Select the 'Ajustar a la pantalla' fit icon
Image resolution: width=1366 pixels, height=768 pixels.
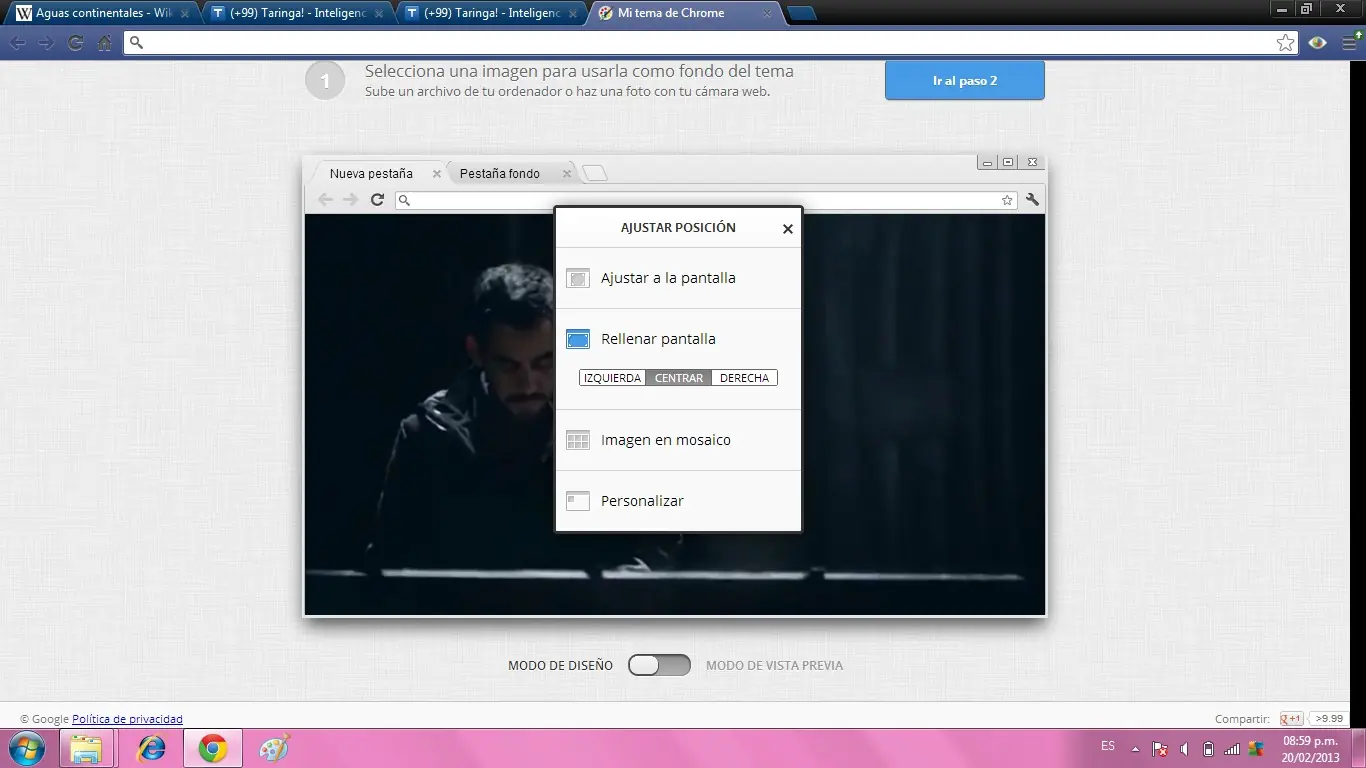[578, 278]
